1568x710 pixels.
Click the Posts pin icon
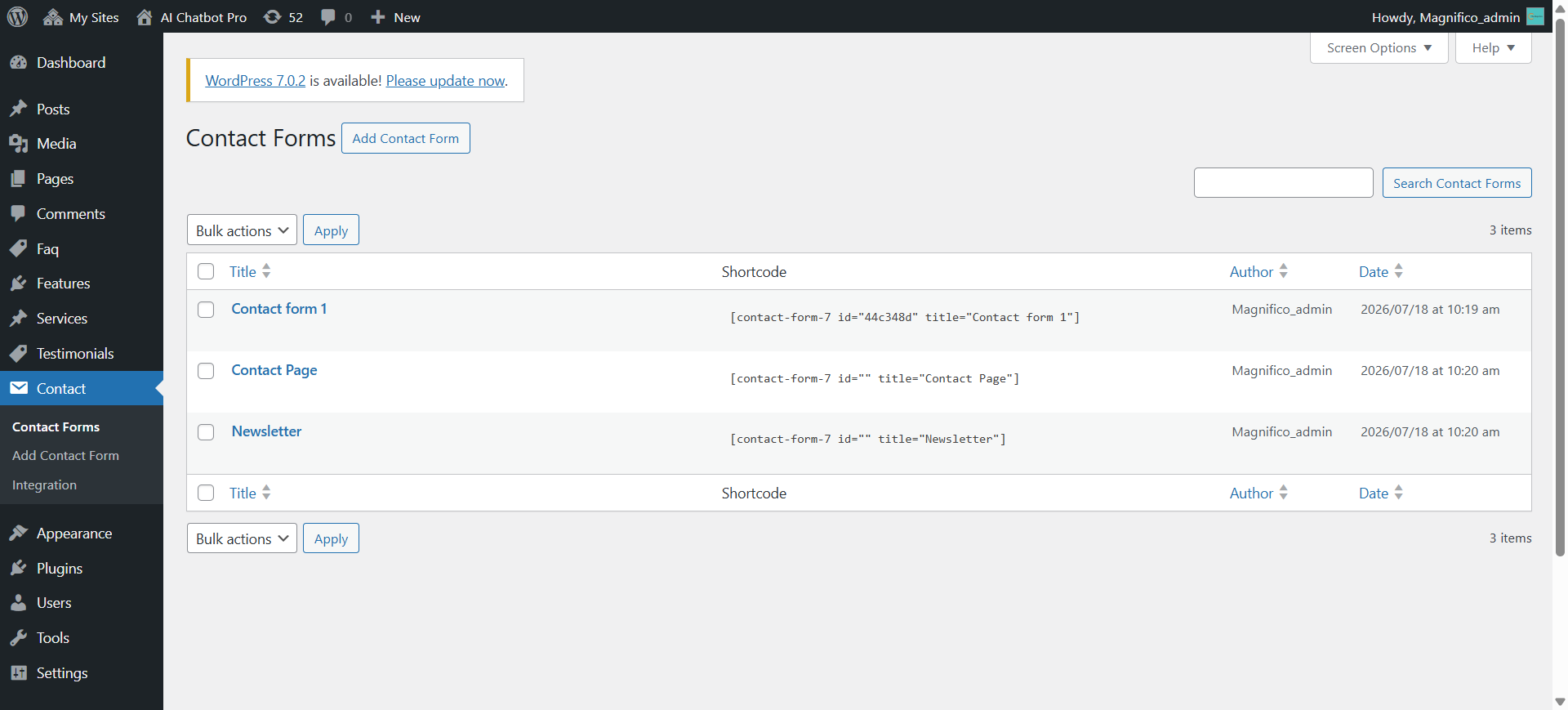click(x=19, y=109)
